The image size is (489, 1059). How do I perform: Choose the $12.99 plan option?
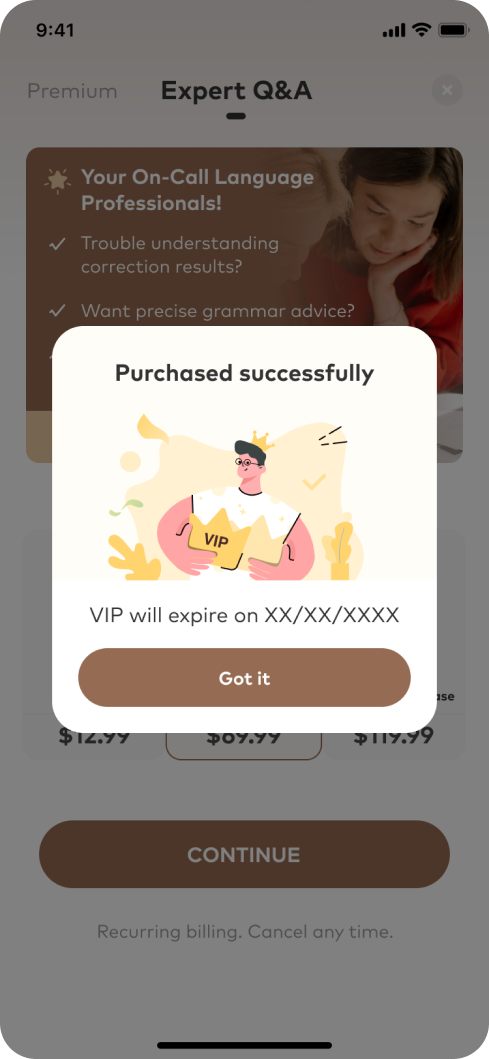point(94,737)
